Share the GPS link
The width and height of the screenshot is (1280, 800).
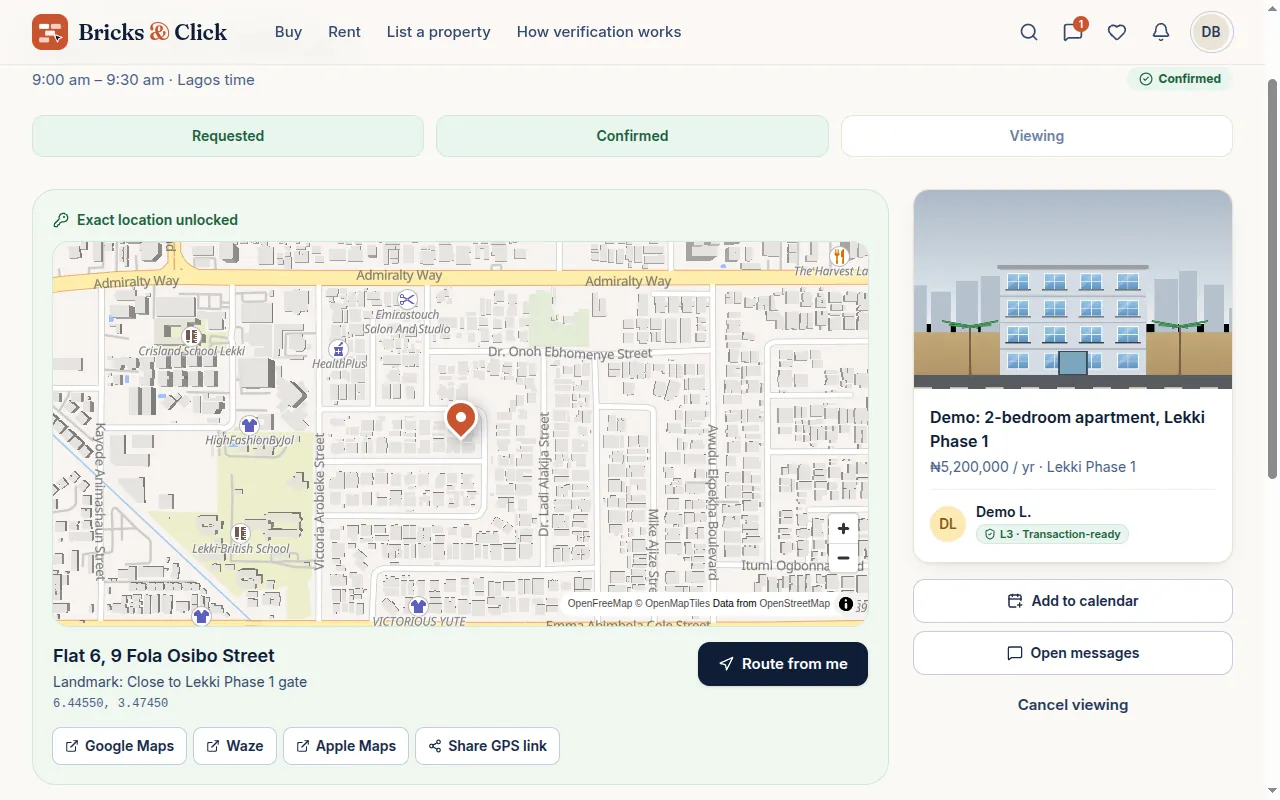click(x=487, y=746)
